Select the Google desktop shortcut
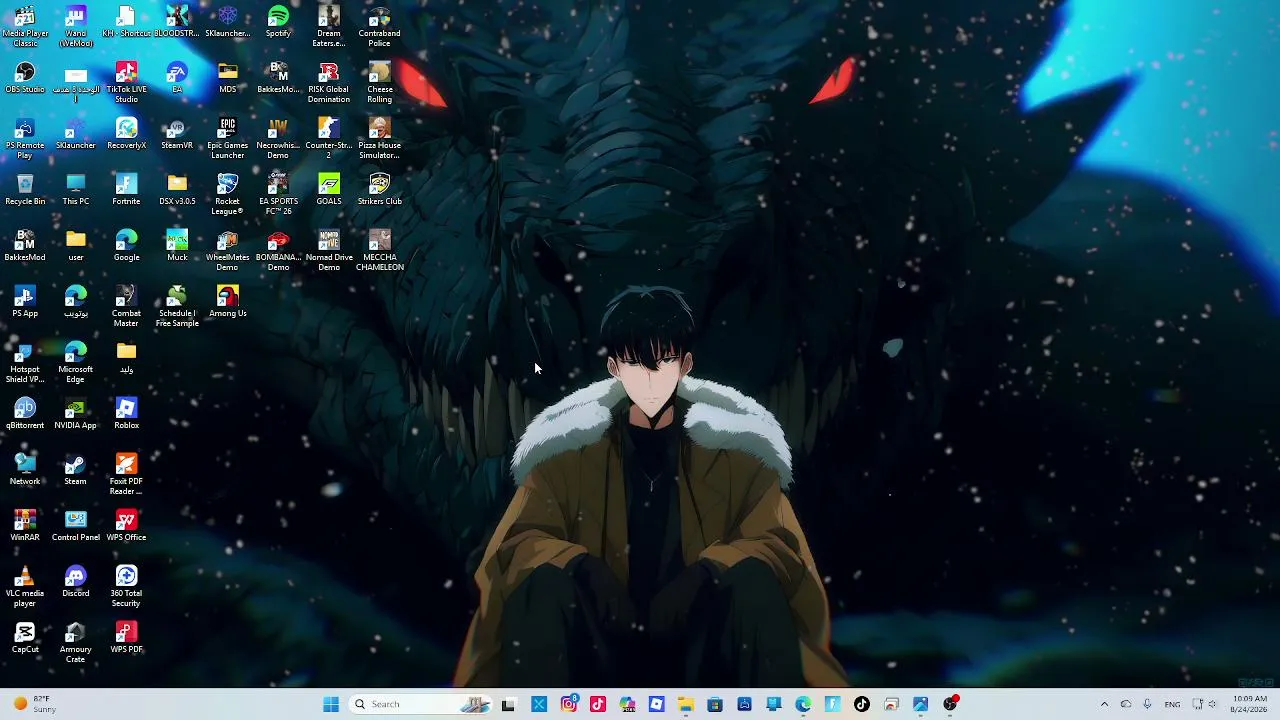The width and height of the screenshot is (1280, 720). point(126,246)
